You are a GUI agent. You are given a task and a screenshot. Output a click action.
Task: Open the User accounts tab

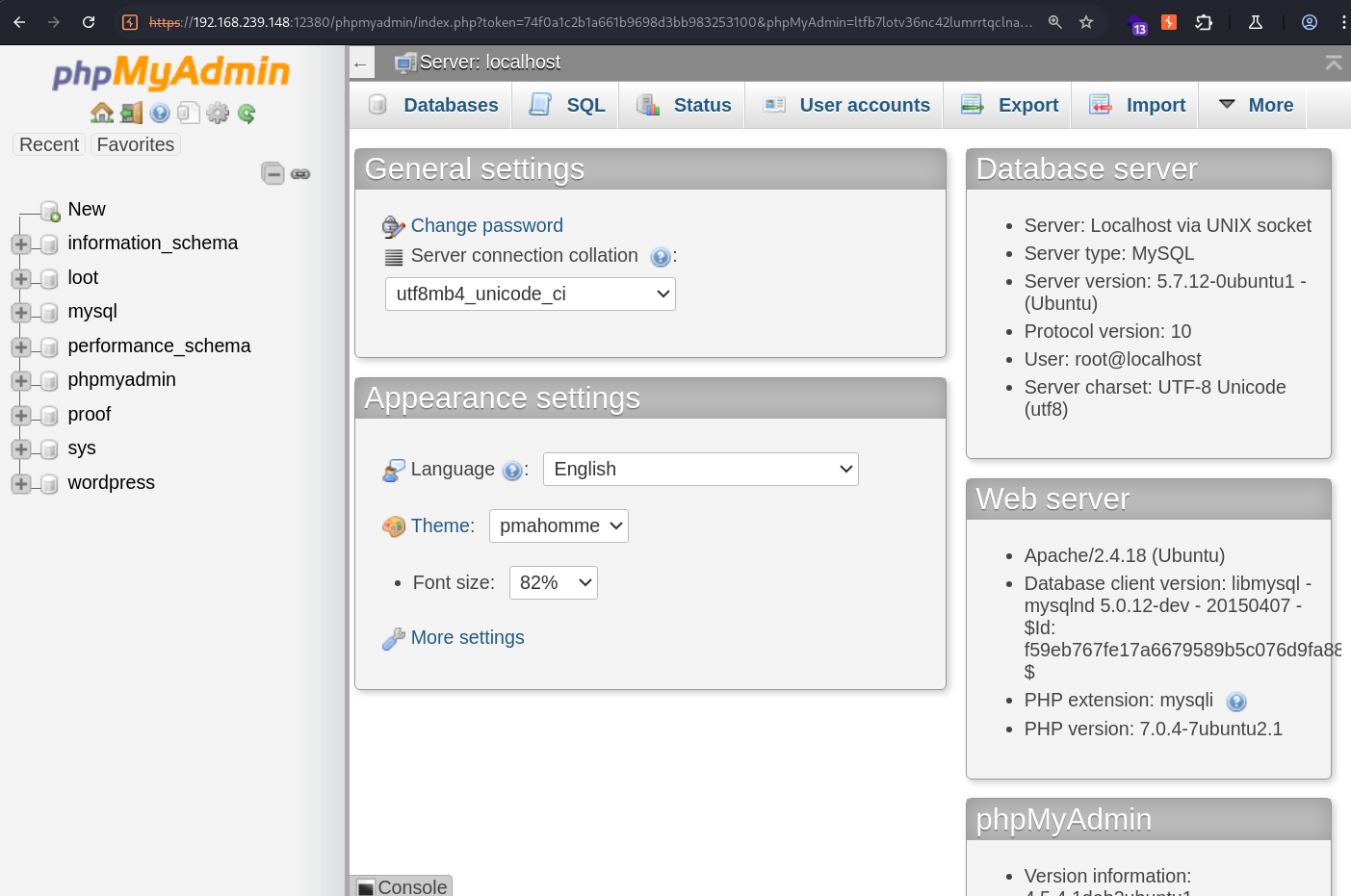845,105
